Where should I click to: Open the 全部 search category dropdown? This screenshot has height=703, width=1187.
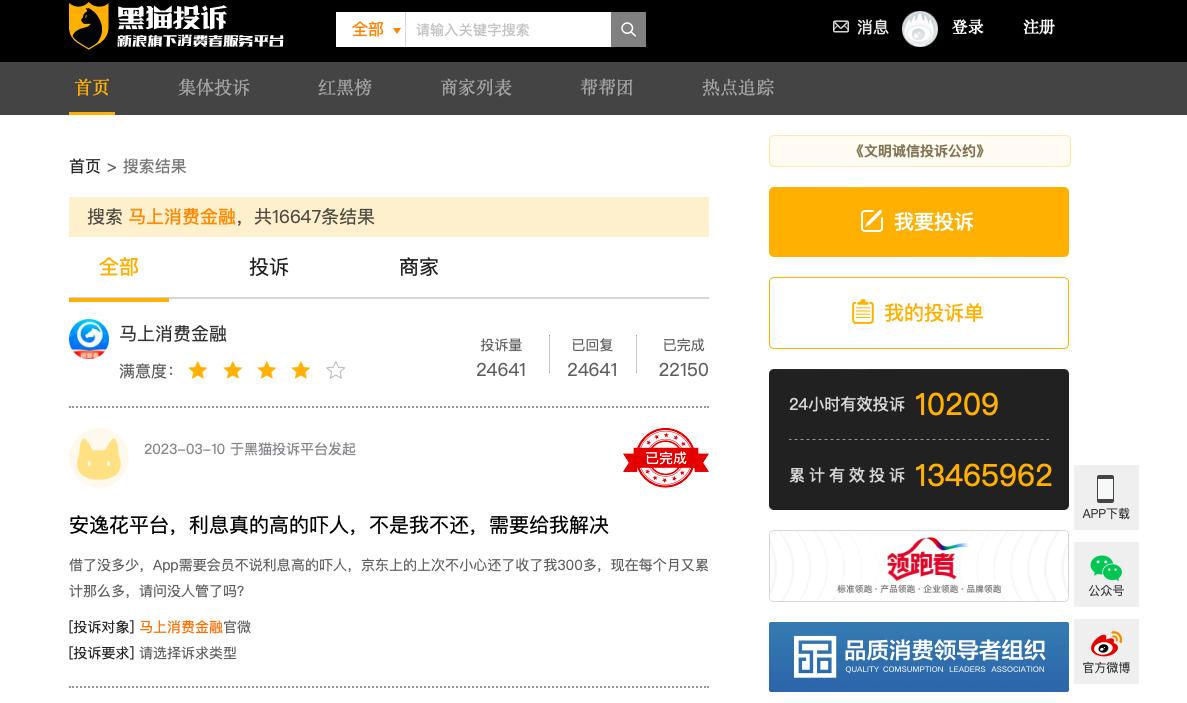coord(374,29)
